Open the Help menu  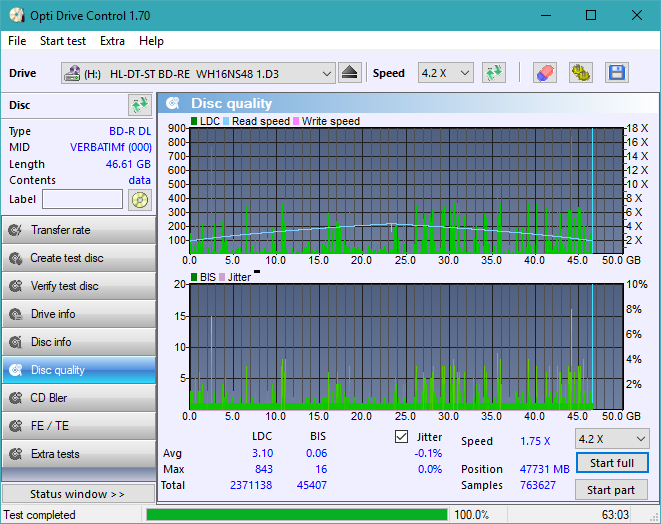tap(151, 41)
